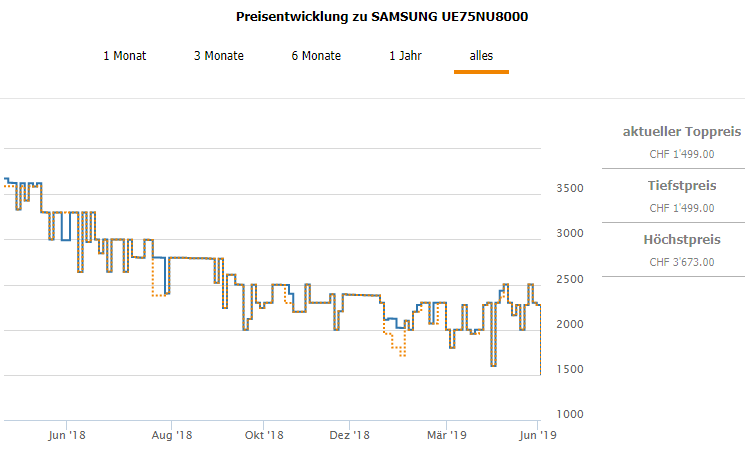Select the alles tab

pos(481,56)
